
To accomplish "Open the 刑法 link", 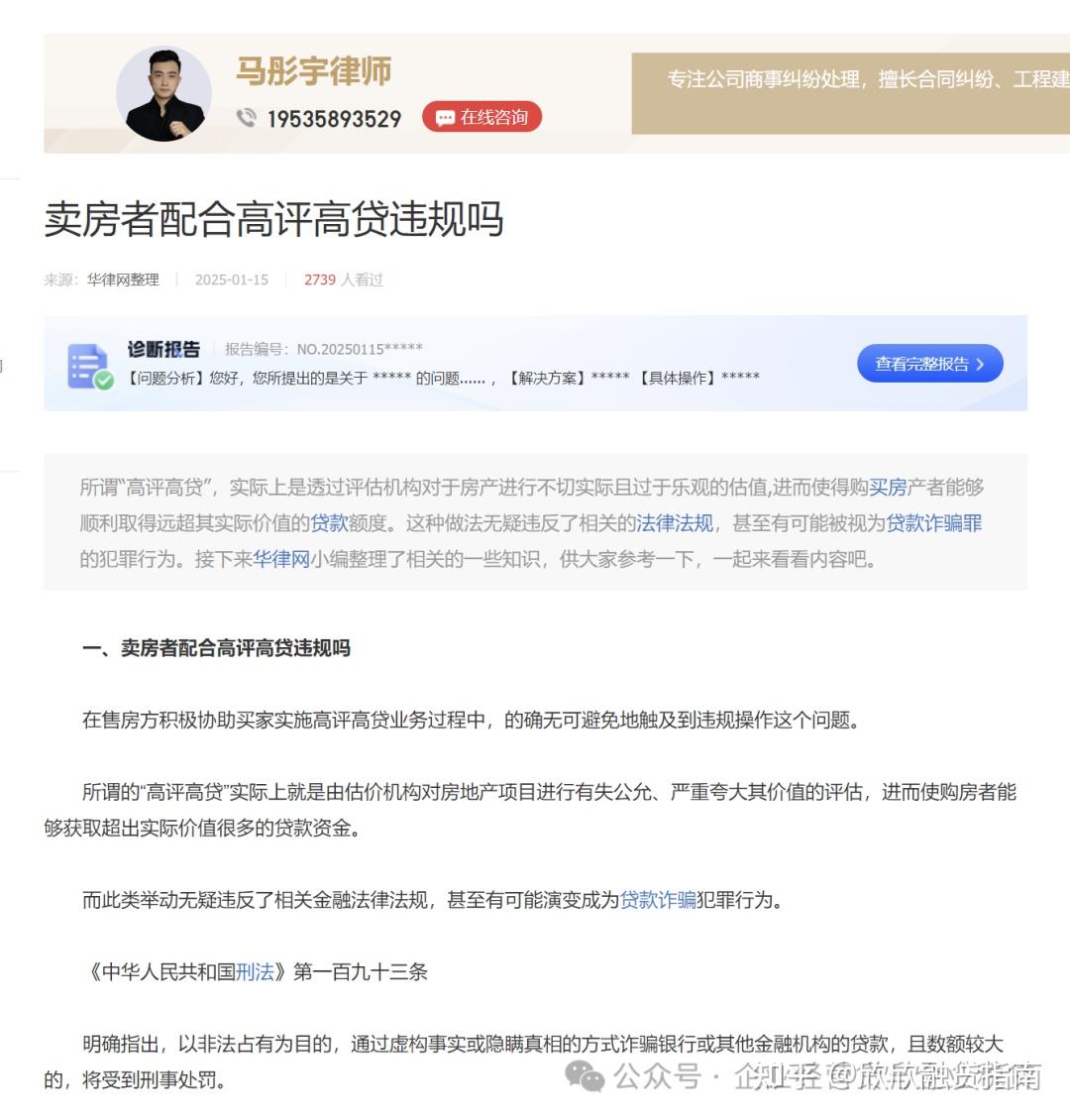I will [x=255, y=972].
